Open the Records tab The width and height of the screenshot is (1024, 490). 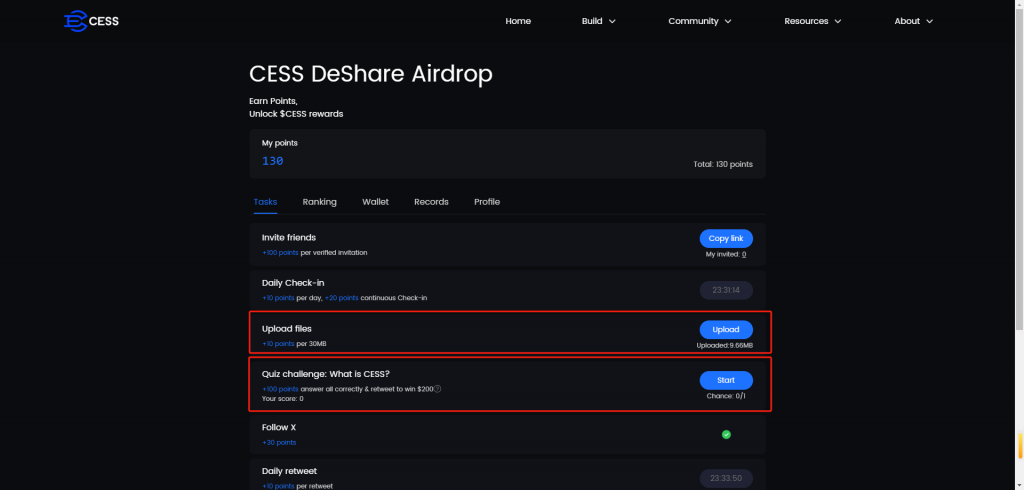point(431,202)
